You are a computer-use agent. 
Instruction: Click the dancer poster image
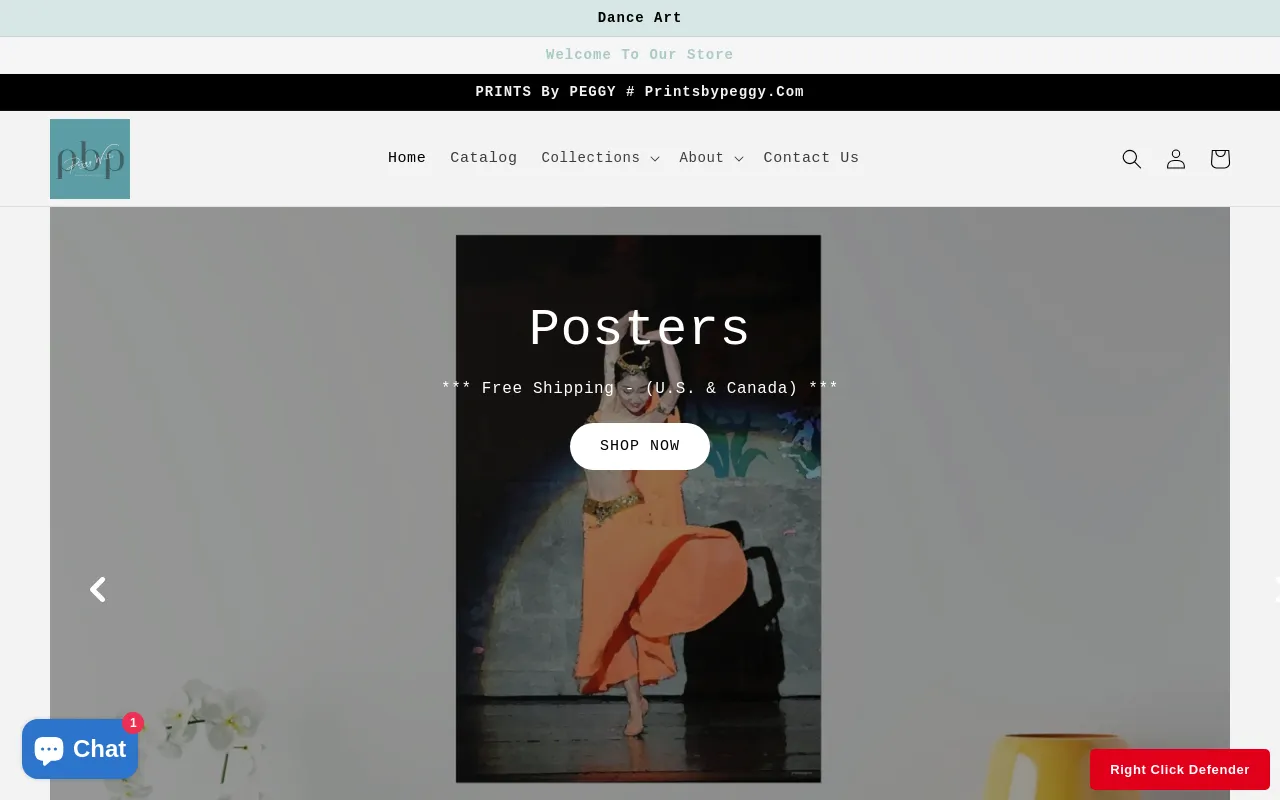(638, 509)
